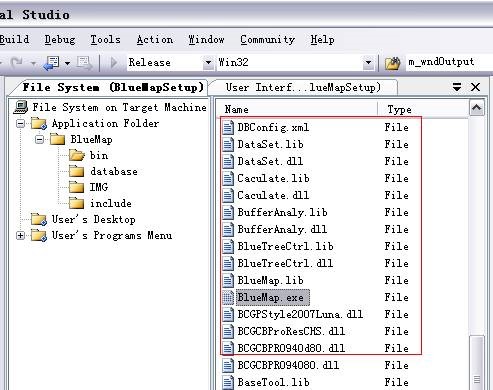
Task: Click the scroll up arrow in file list
Action: [477, 108]
